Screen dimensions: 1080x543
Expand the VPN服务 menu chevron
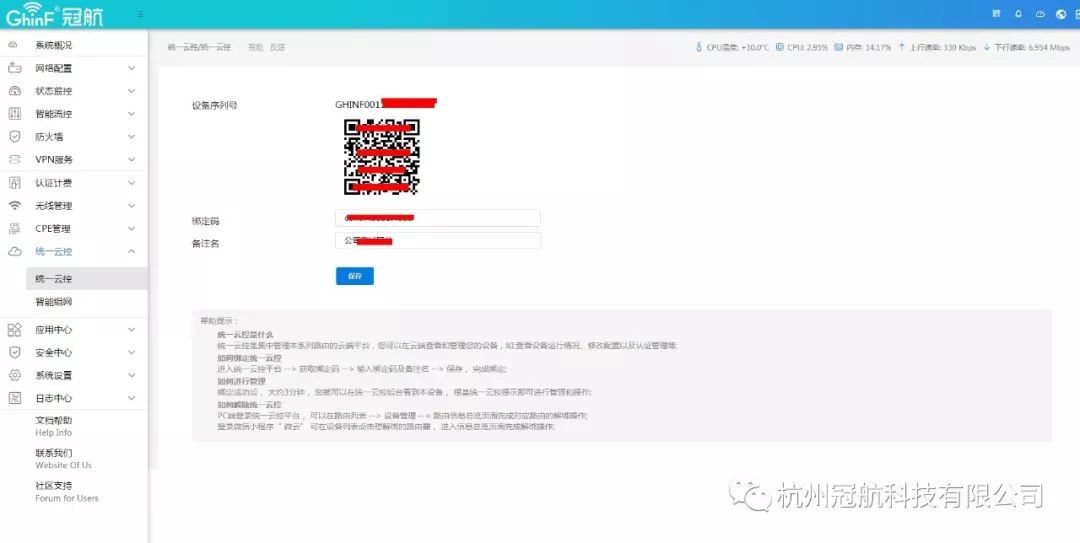pos(132,159)
